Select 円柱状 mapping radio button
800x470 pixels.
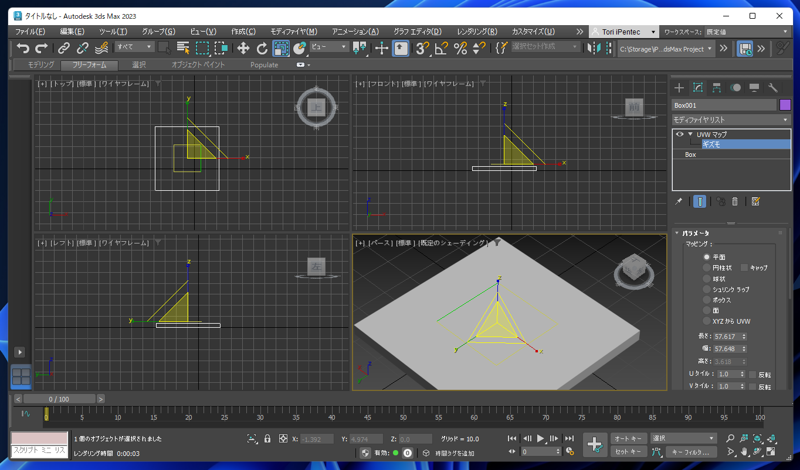707,268
